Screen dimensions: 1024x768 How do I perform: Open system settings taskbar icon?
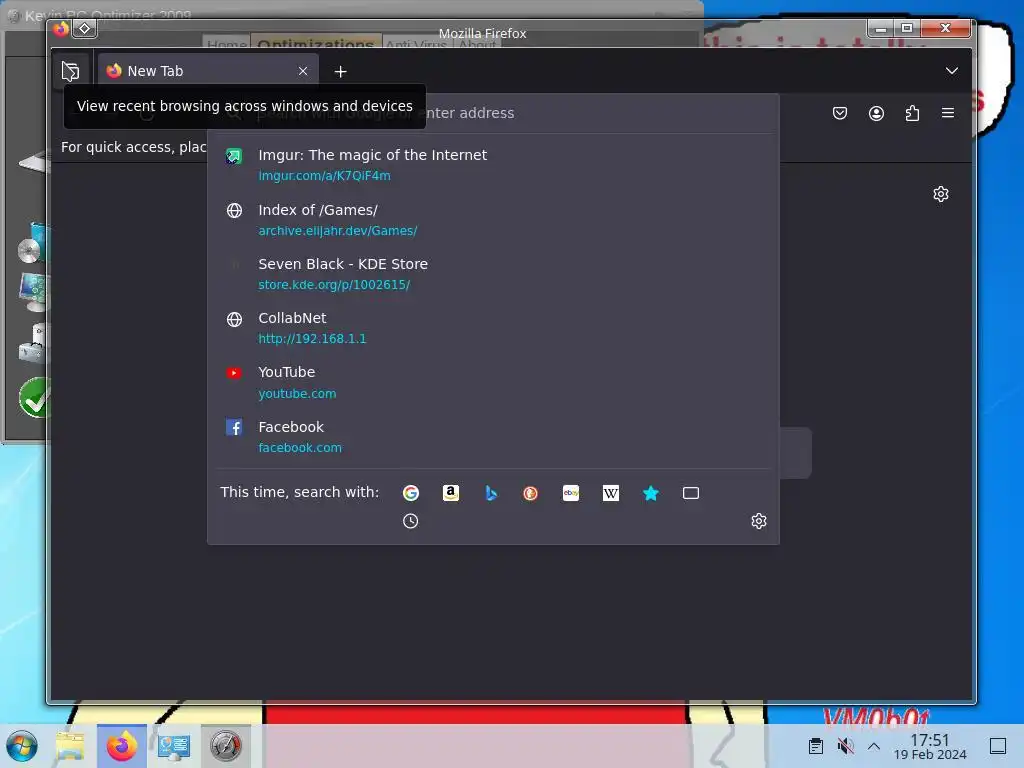point(174,746)
